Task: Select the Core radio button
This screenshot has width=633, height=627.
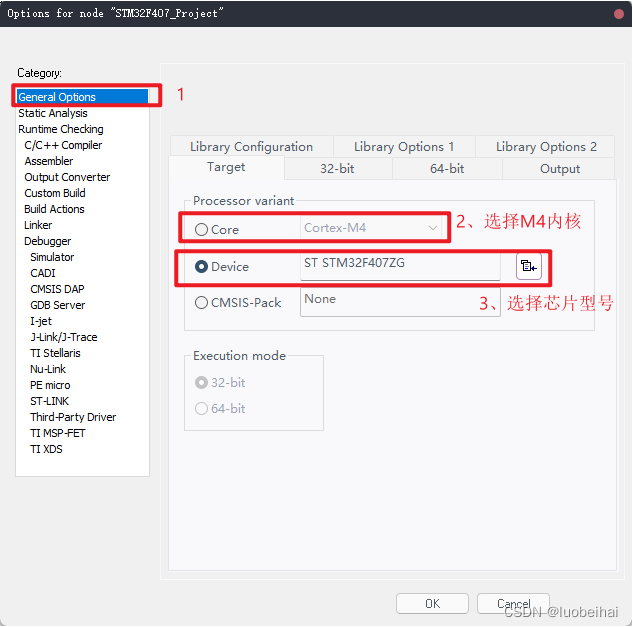Action: click(x=202, y=230)
